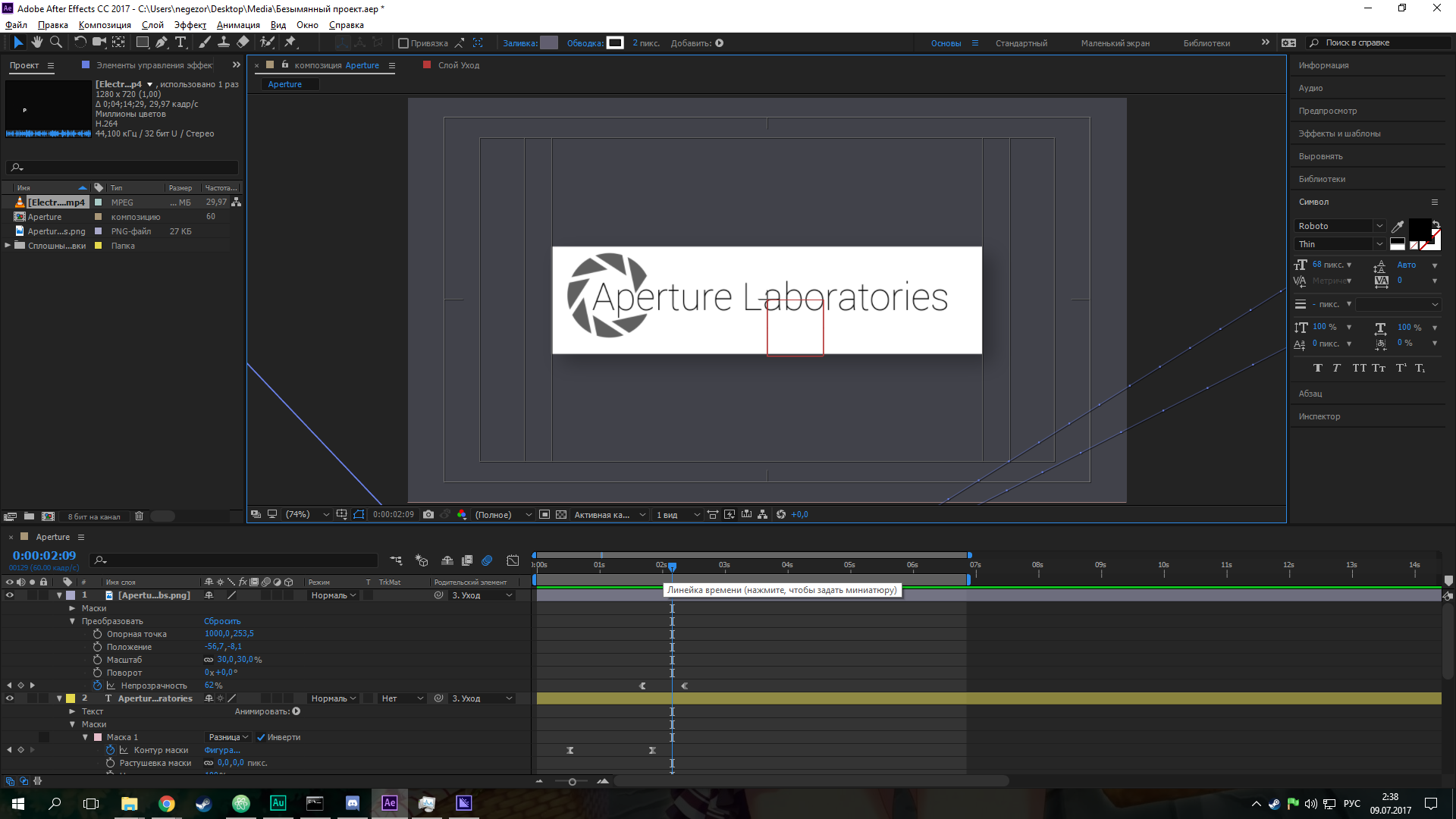The height and width of the screenshot is (819, 1456).
Task: Select the Puppet Pin tool
Action: [290, 42]
